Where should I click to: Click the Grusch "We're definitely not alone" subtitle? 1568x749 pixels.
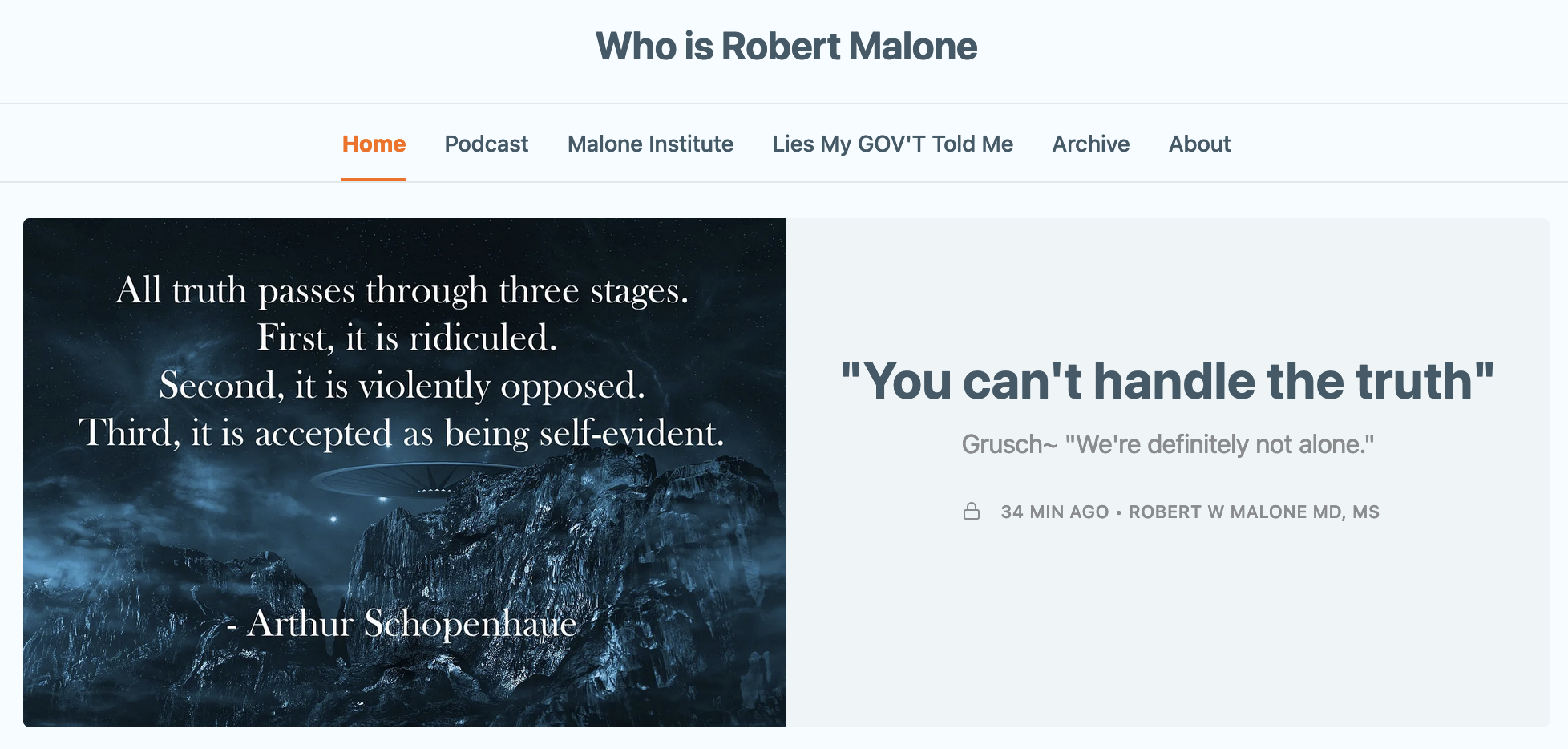[1167, 444]
